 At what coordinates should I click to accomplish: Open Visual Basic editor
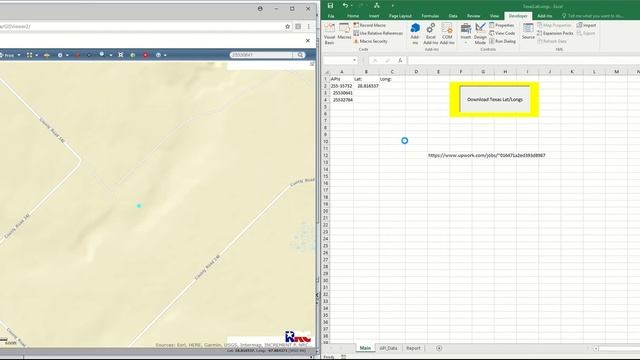[x=329, y=33]
